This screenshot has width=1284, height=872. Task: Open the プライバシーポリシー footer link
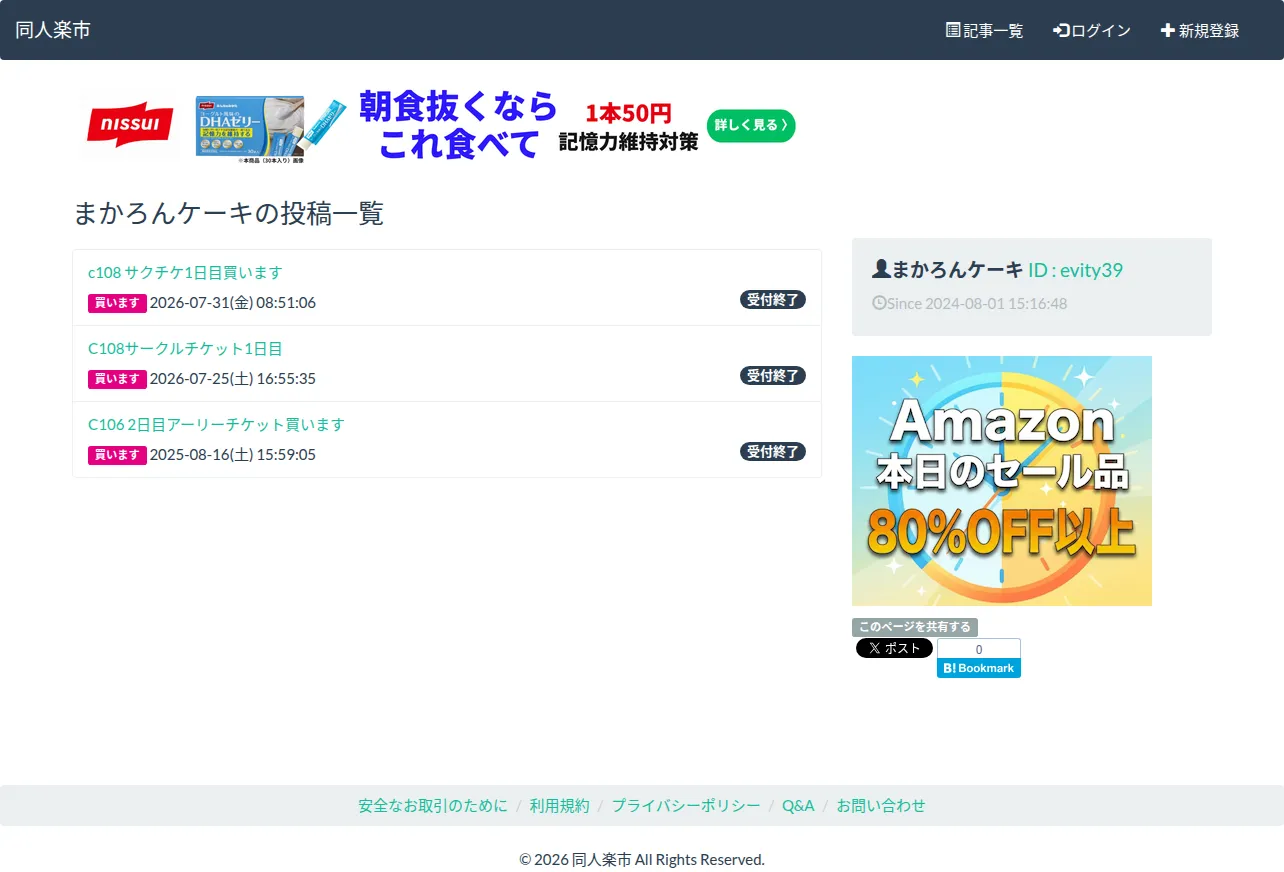686,805
